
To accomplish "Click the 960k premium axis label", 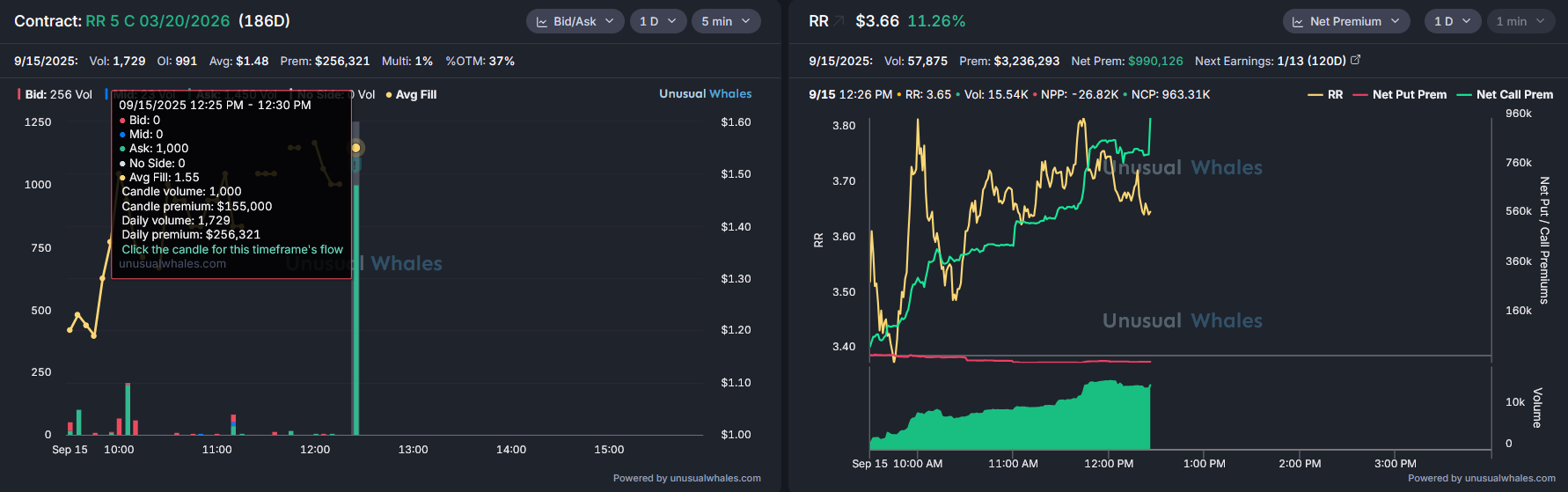I will [x=1519, y=113].
